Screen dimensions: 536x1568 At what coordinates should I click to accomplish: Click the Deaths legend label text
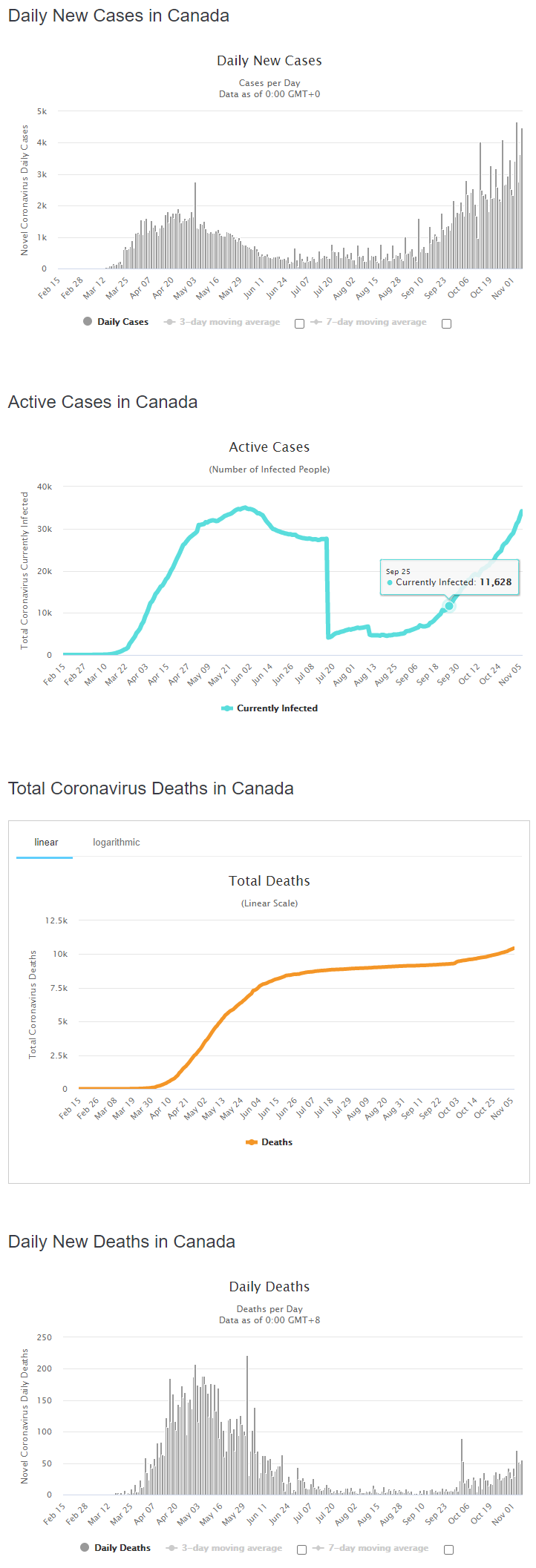click(x=277, y=1142)
